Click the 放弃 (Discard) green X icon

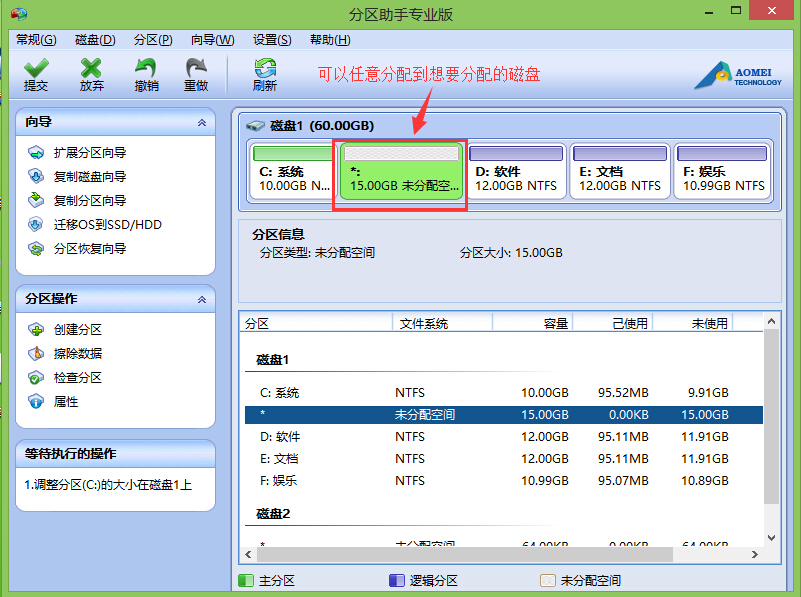click(91, 68)
